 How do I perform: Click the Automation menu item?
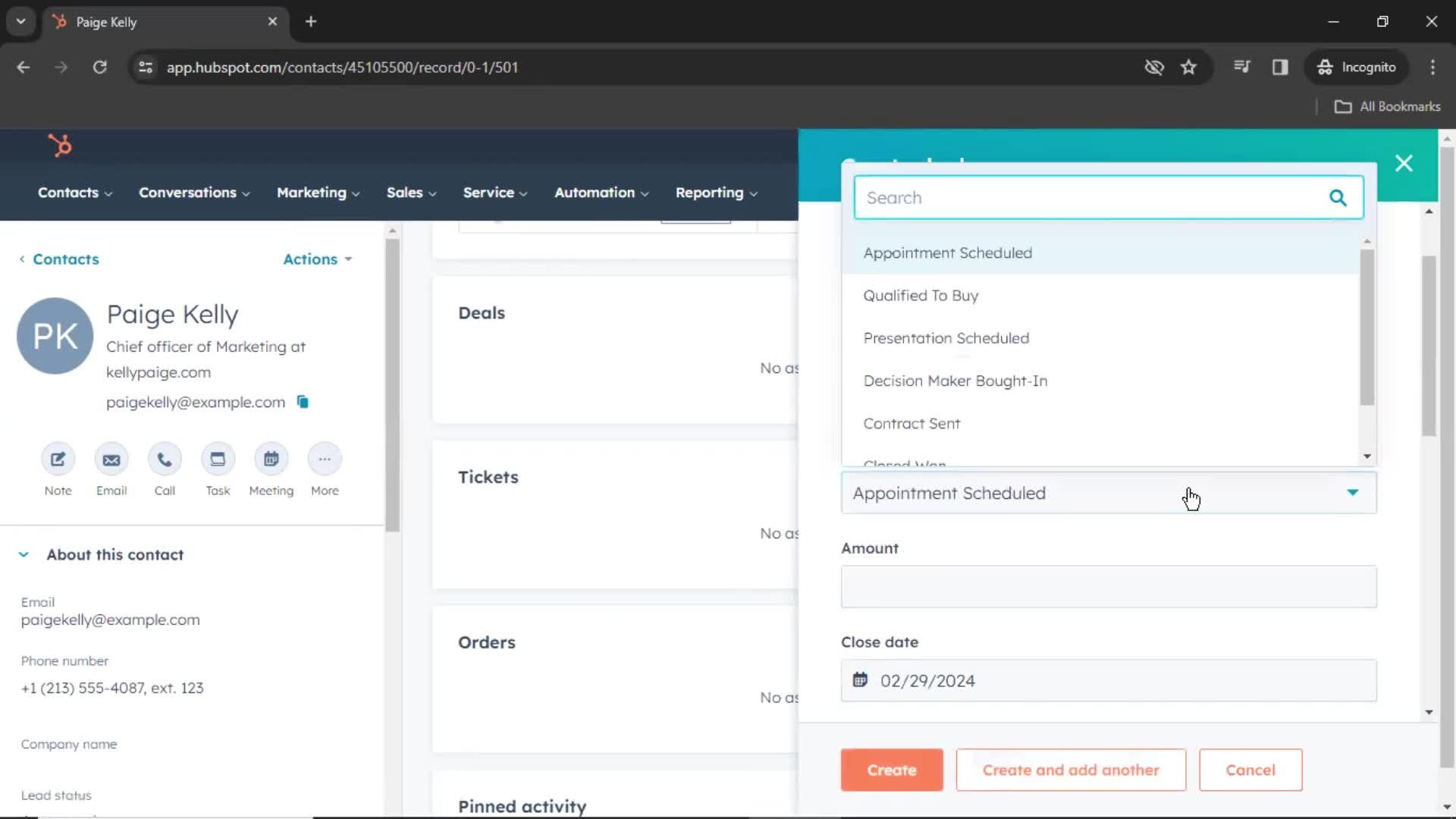pyautogui.click(x=601, y=192)
